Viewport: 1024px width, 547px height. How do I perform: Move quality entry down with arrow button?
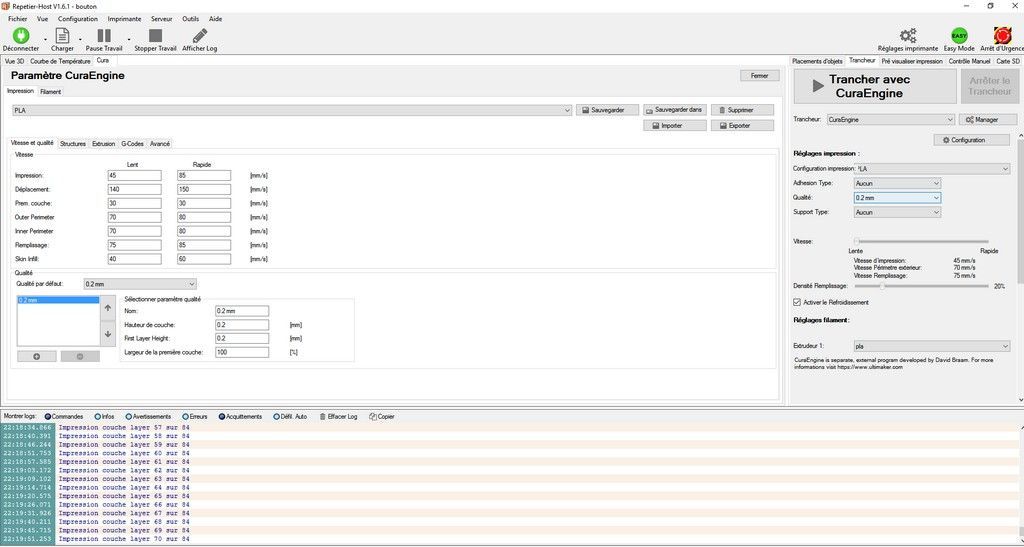108,334
